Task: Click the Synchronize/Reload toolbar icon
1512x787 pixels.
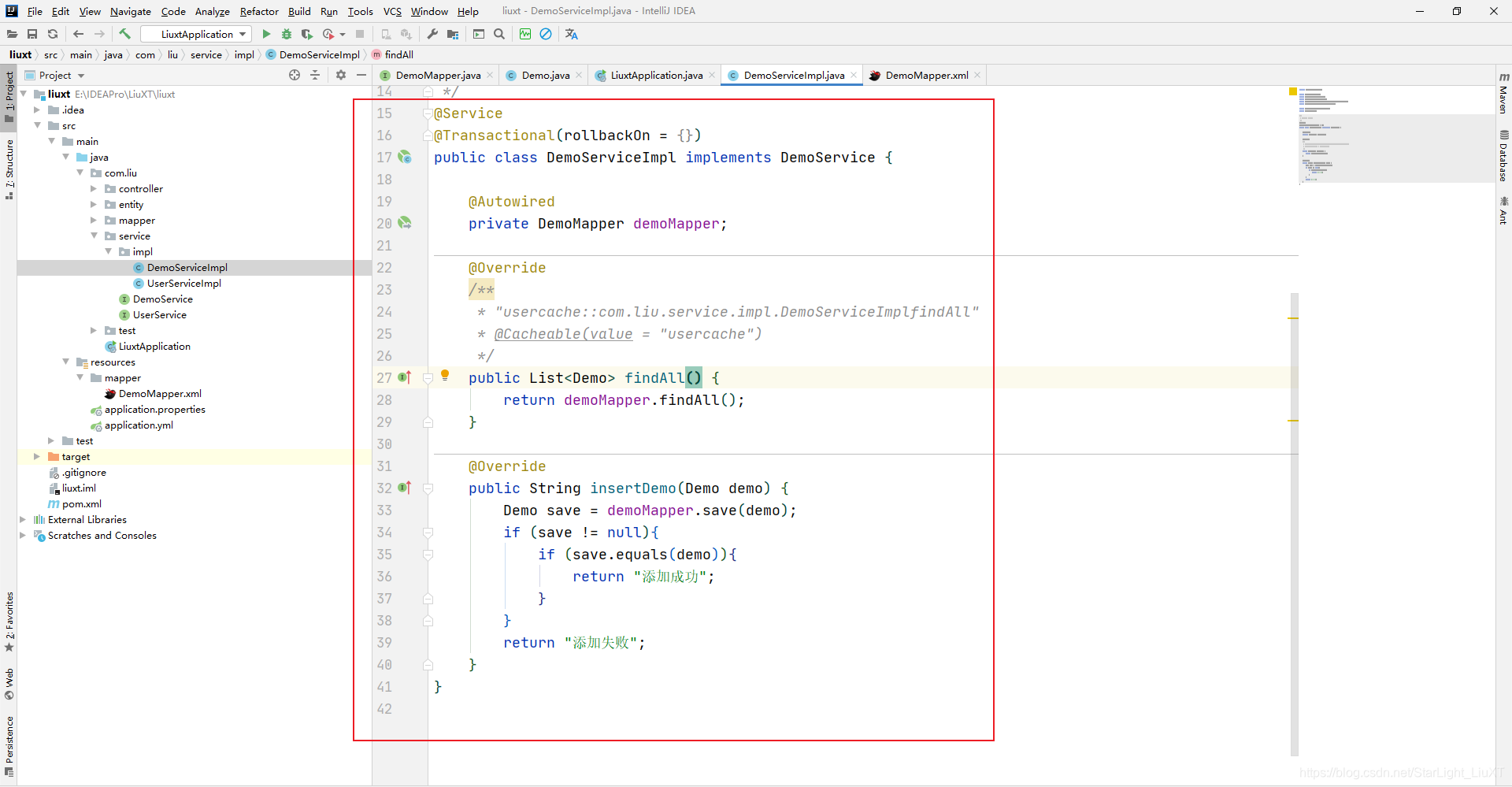Action: pos(53,34)
